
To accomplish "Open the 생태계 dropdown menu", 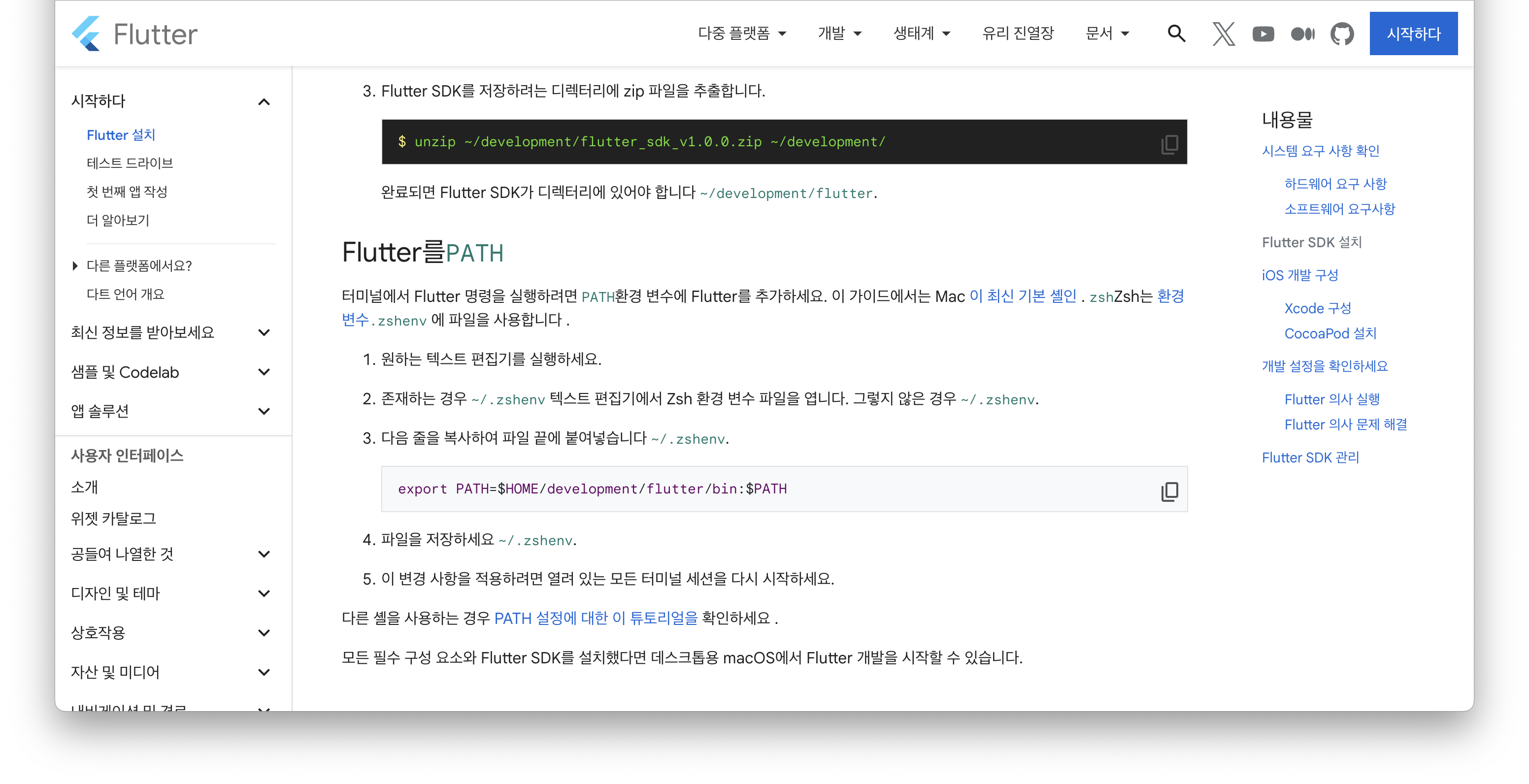I will click(x=922, y=34).
